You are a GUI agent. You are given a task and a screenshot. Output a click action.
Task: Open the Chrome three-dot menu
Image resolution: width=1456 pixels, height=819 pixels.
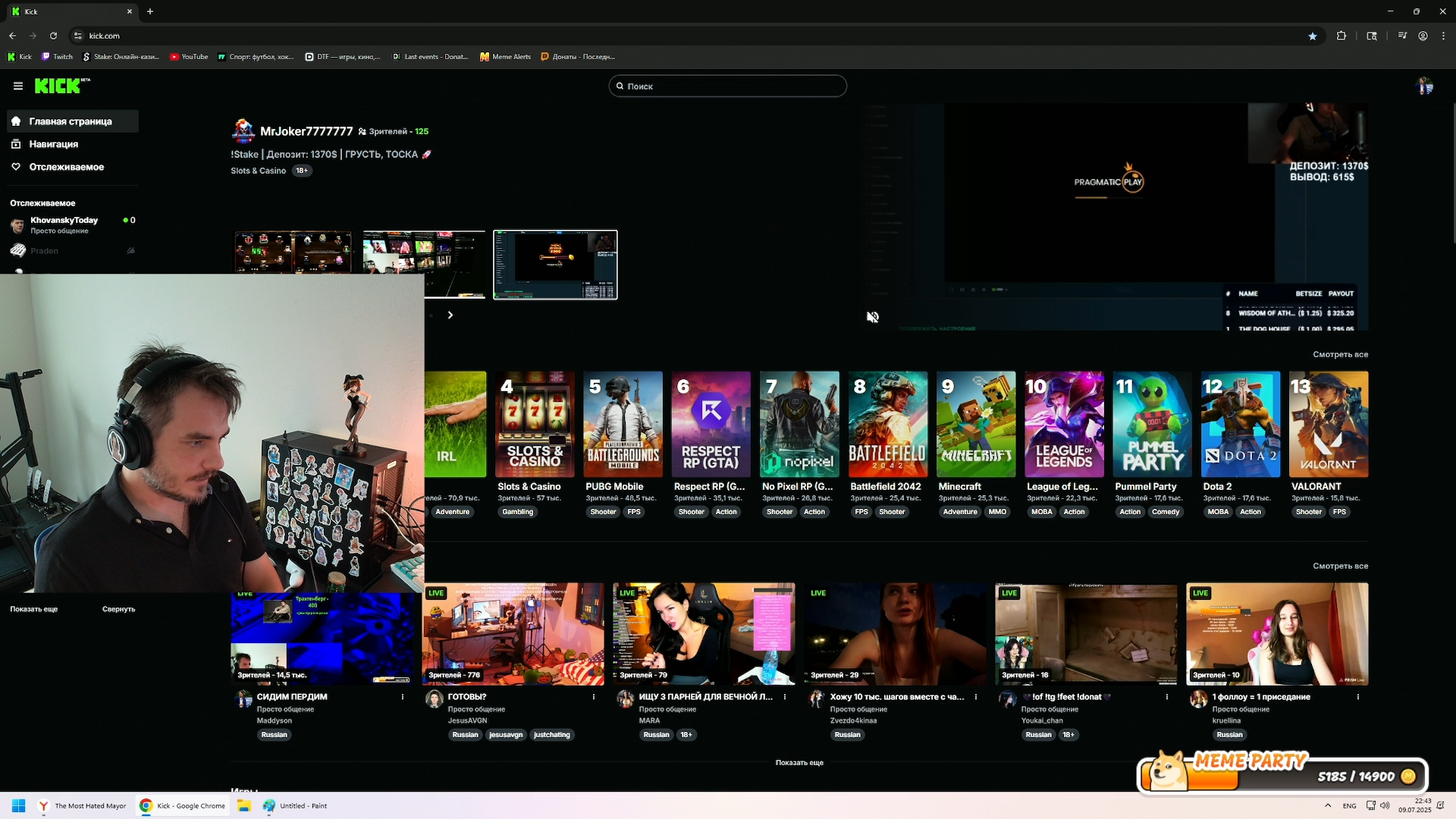[1443, 36]
